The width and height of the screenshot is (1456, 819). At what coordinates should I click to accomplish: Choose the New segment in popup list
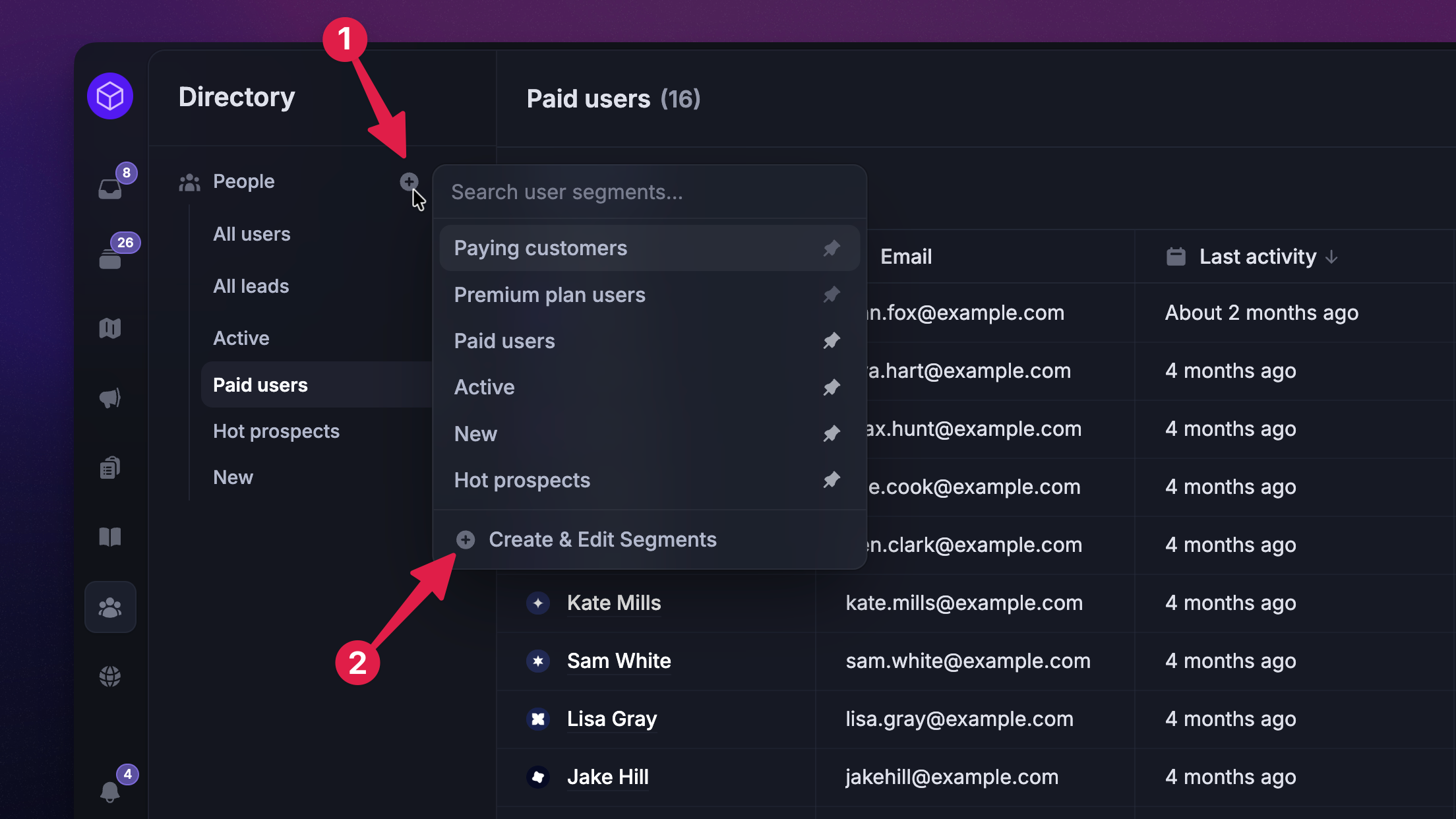pyautogui.click(x=475, y=434)
